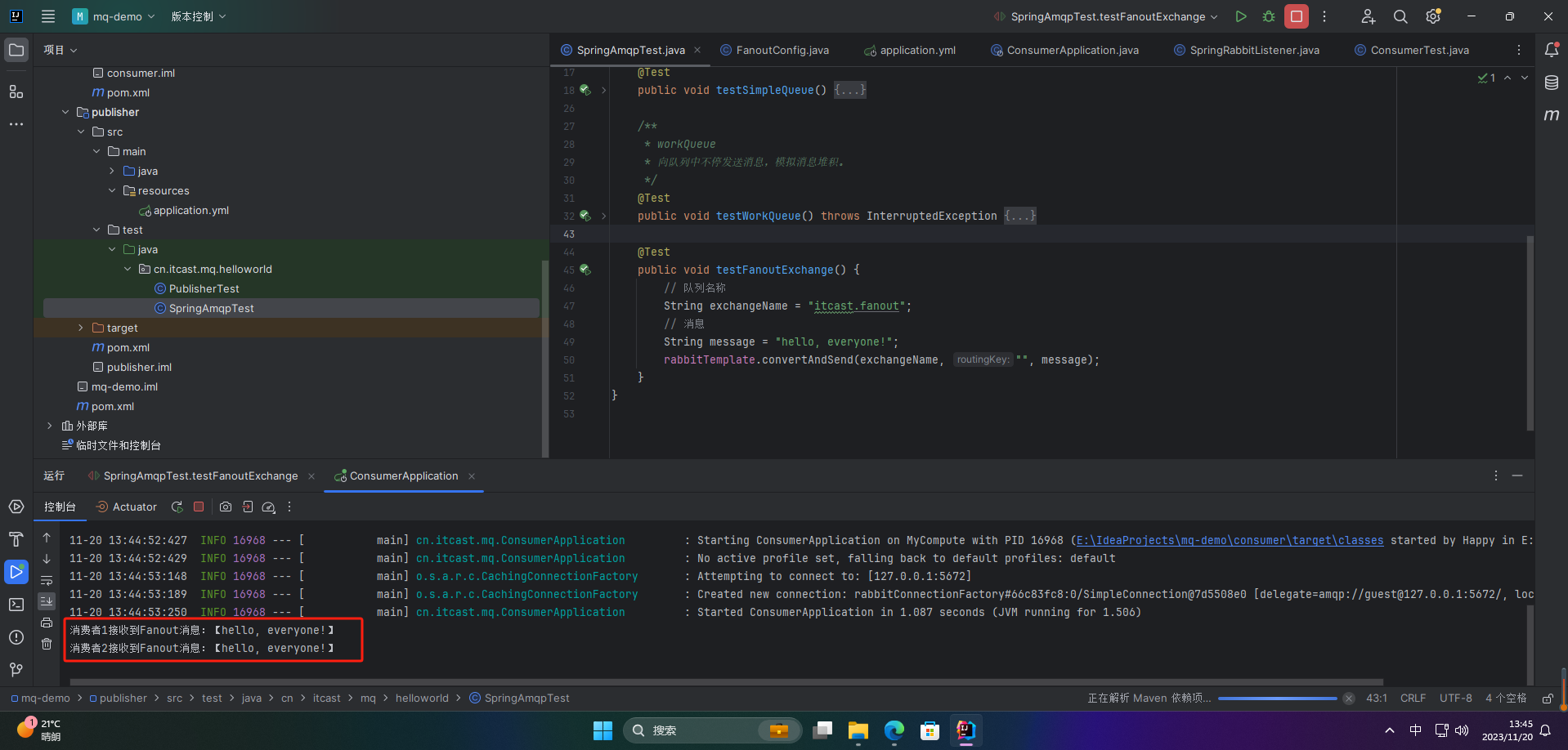Image resolution: width=1568 pixels, height=750 pixels.
Task: Close the SpringAmqpTest.java editor tab
Action: click(x=697, y=50)
